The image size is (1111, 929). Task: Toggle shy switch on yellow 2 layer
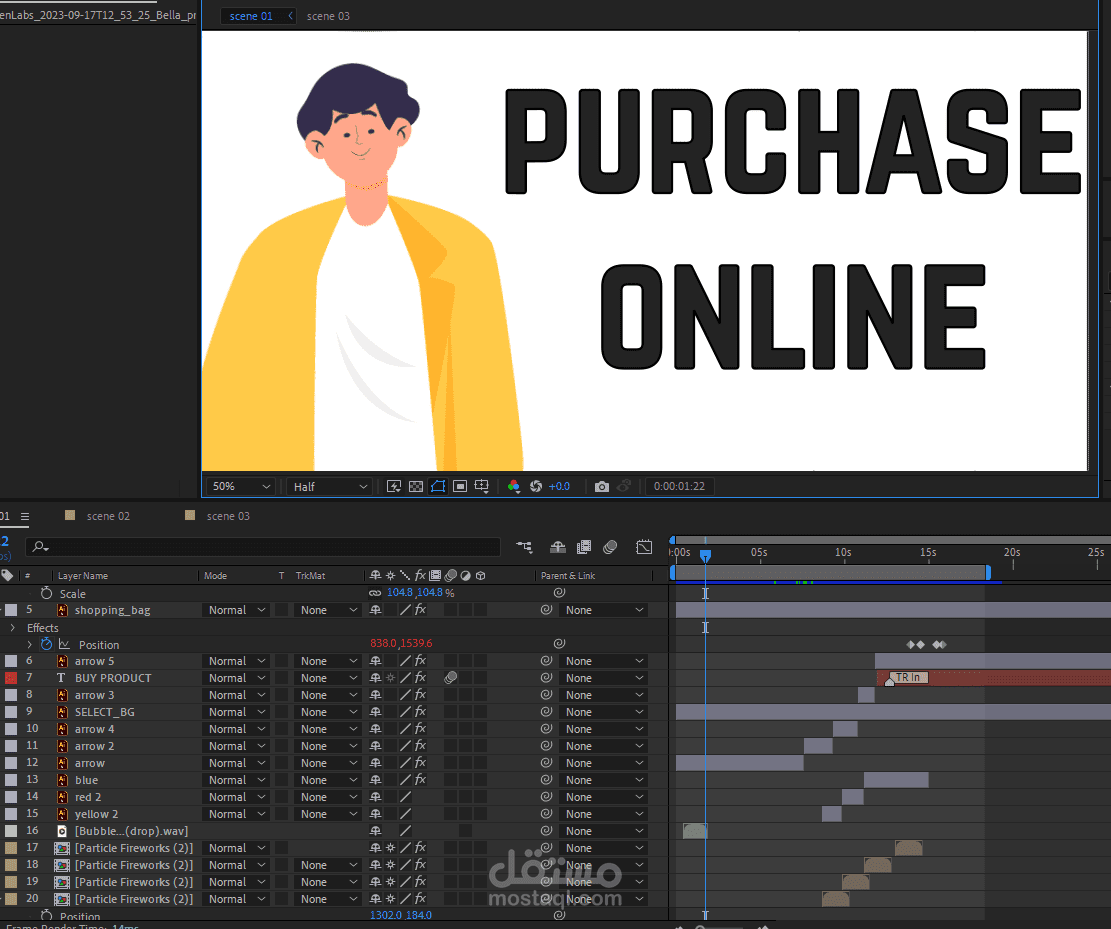tap(376, 813)
